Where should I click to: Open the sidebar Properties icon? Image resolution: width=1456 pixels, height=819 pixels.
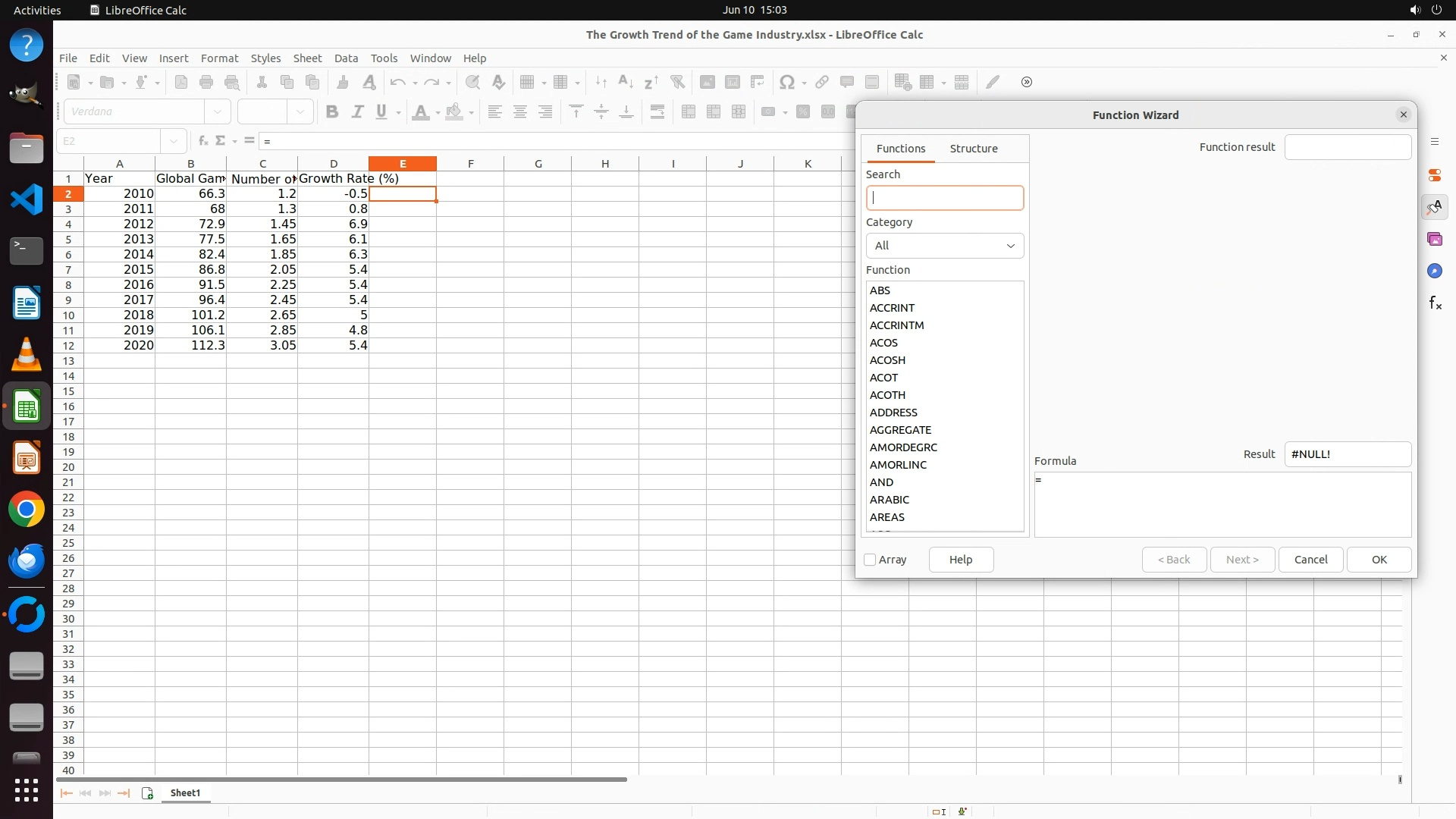1435,175
